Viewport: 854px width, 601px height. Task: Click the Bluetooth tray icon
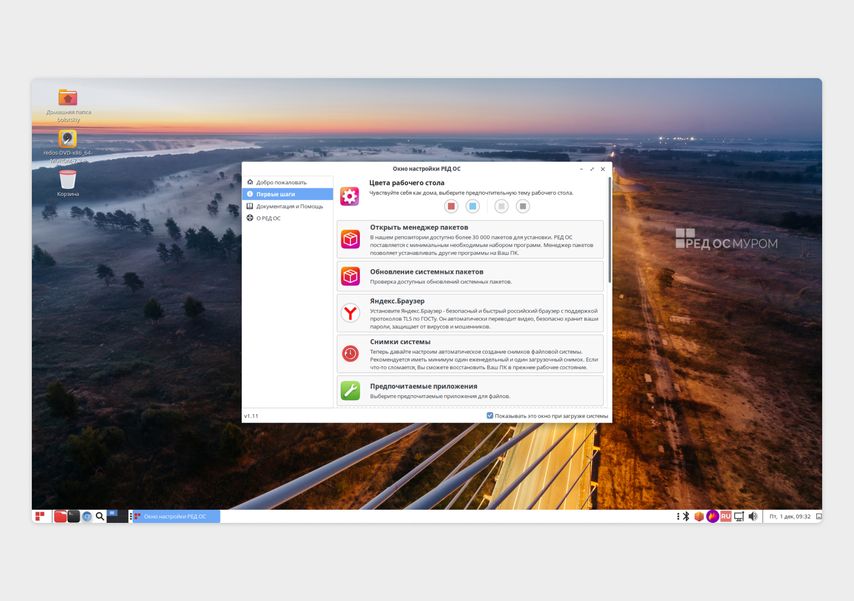tap(686, 516)
